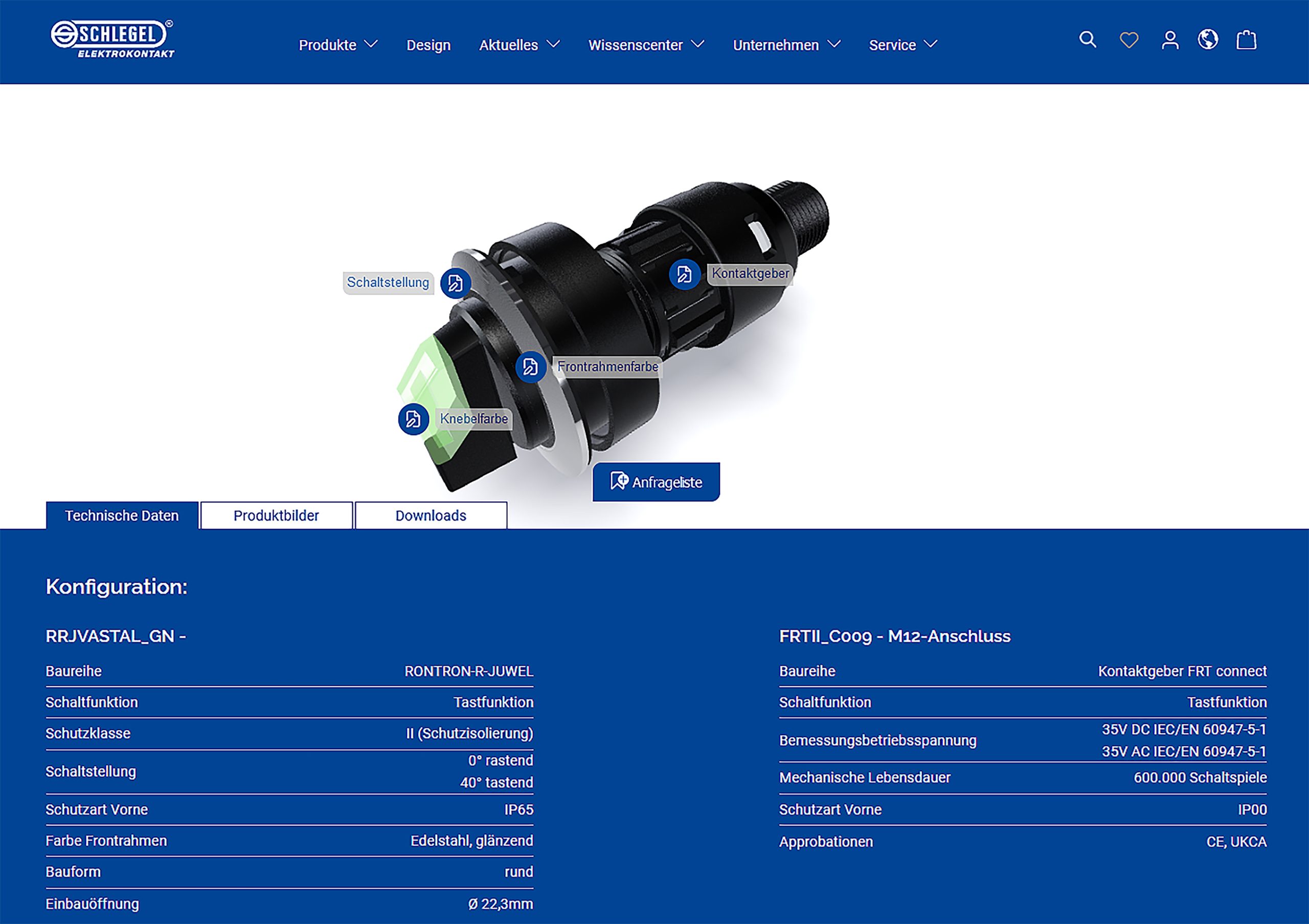Viewport: 1309px width, 924px height.
Task: Switch to the Produktbilder tab
Action: coord(276,515)
